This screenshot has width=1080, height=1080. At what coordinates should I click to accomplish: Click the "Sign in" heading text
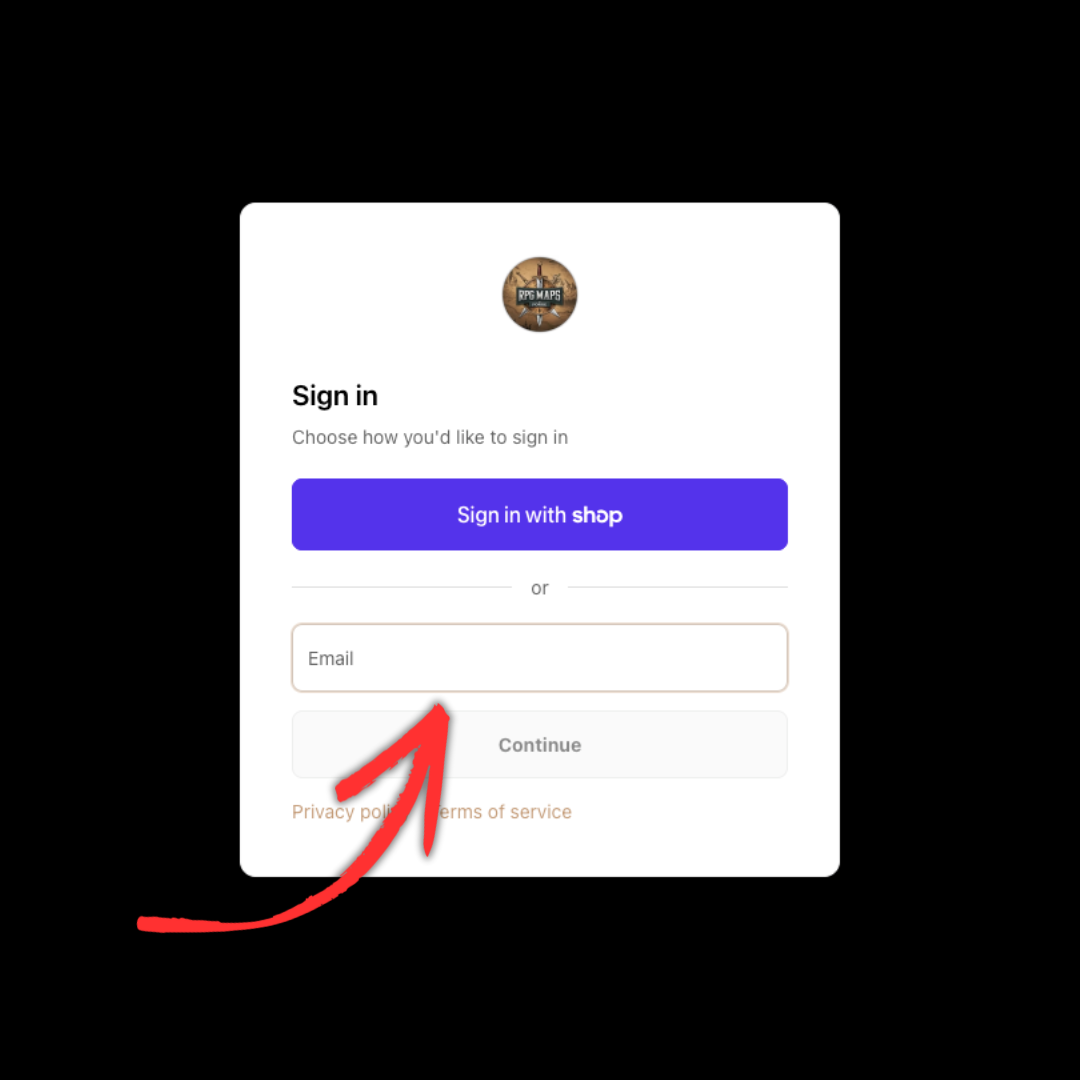335,396
